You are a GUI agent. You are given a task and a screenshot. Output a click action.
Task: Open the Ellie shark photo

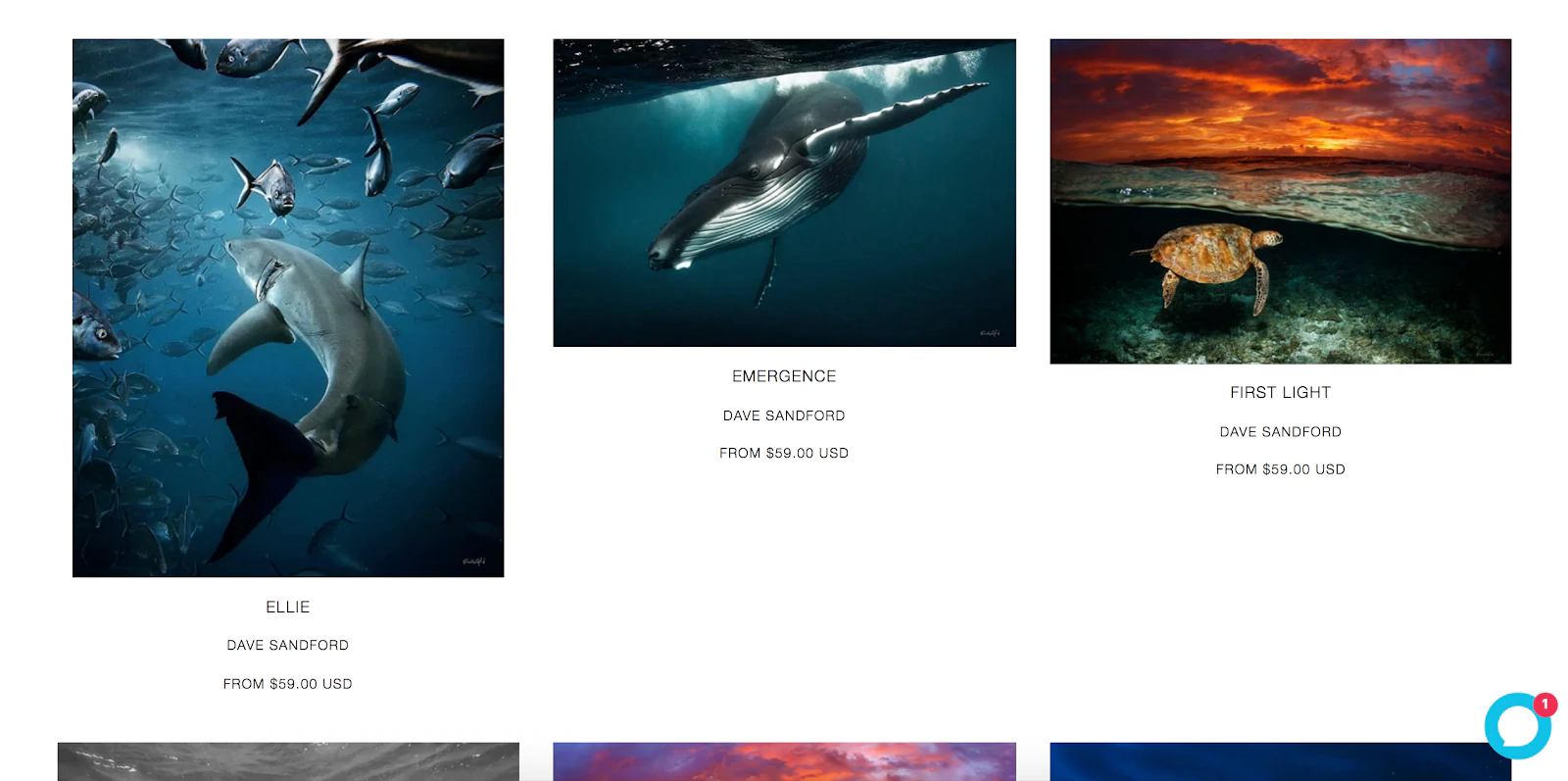[x=288, y=308]
